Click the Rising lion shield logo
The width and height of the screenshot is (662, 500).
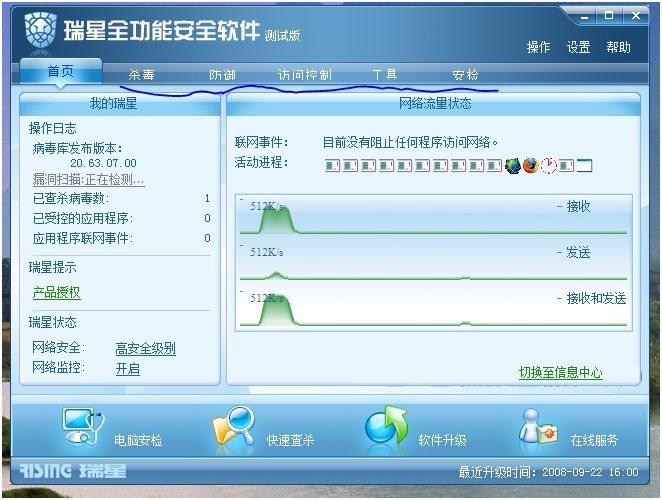[x=41, y=30]
